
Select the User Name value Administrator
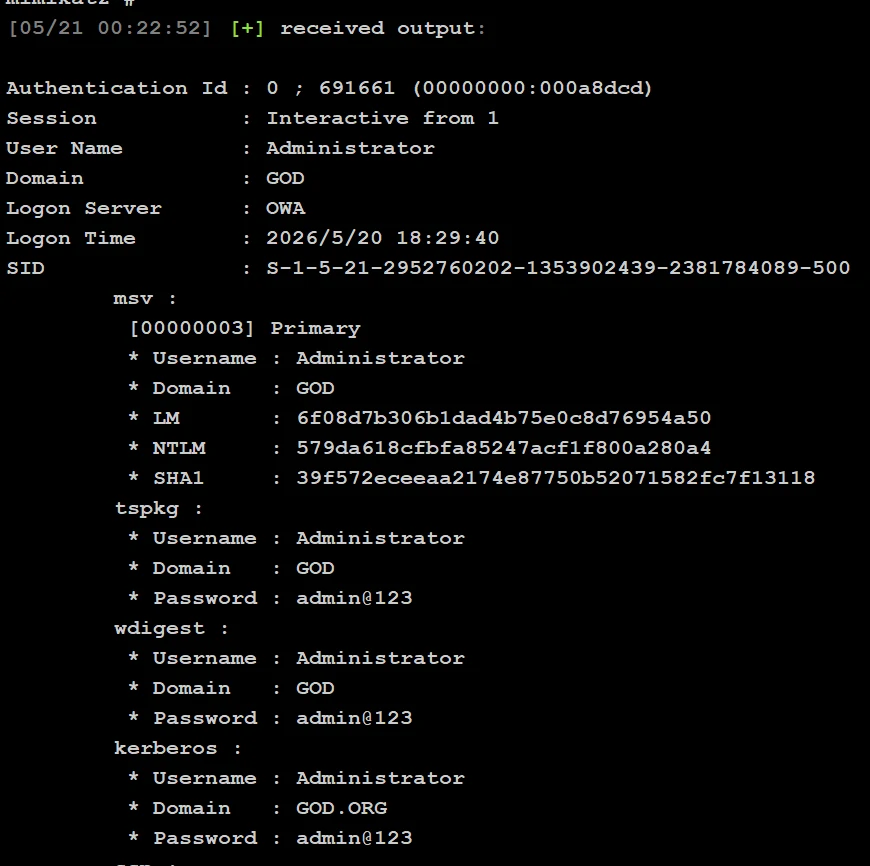point(350,148)
